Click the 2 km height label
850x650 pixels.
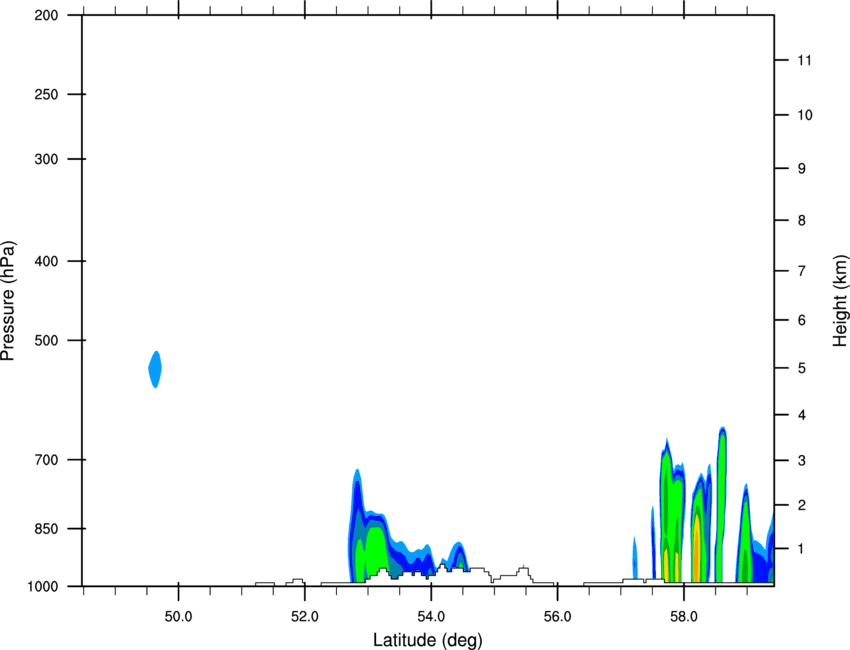point(802,505)
